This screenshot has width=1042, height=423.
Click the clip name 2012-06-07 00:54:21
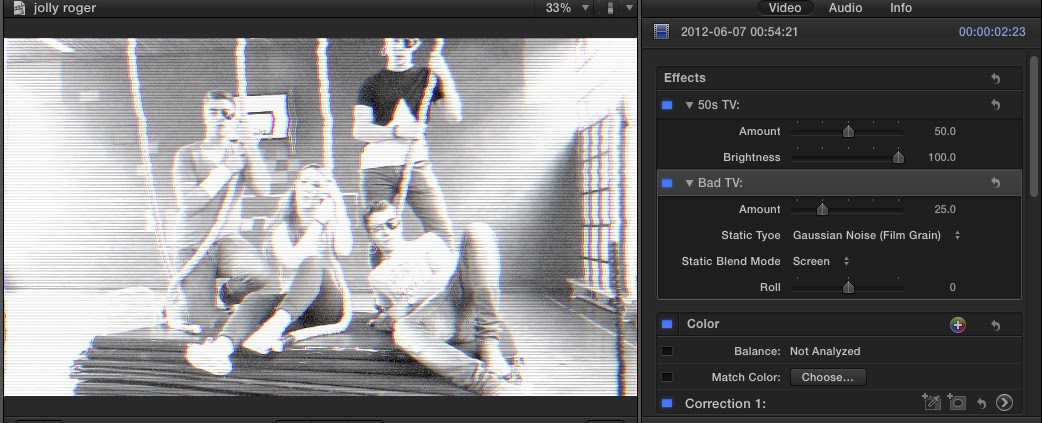coord(740,31)
